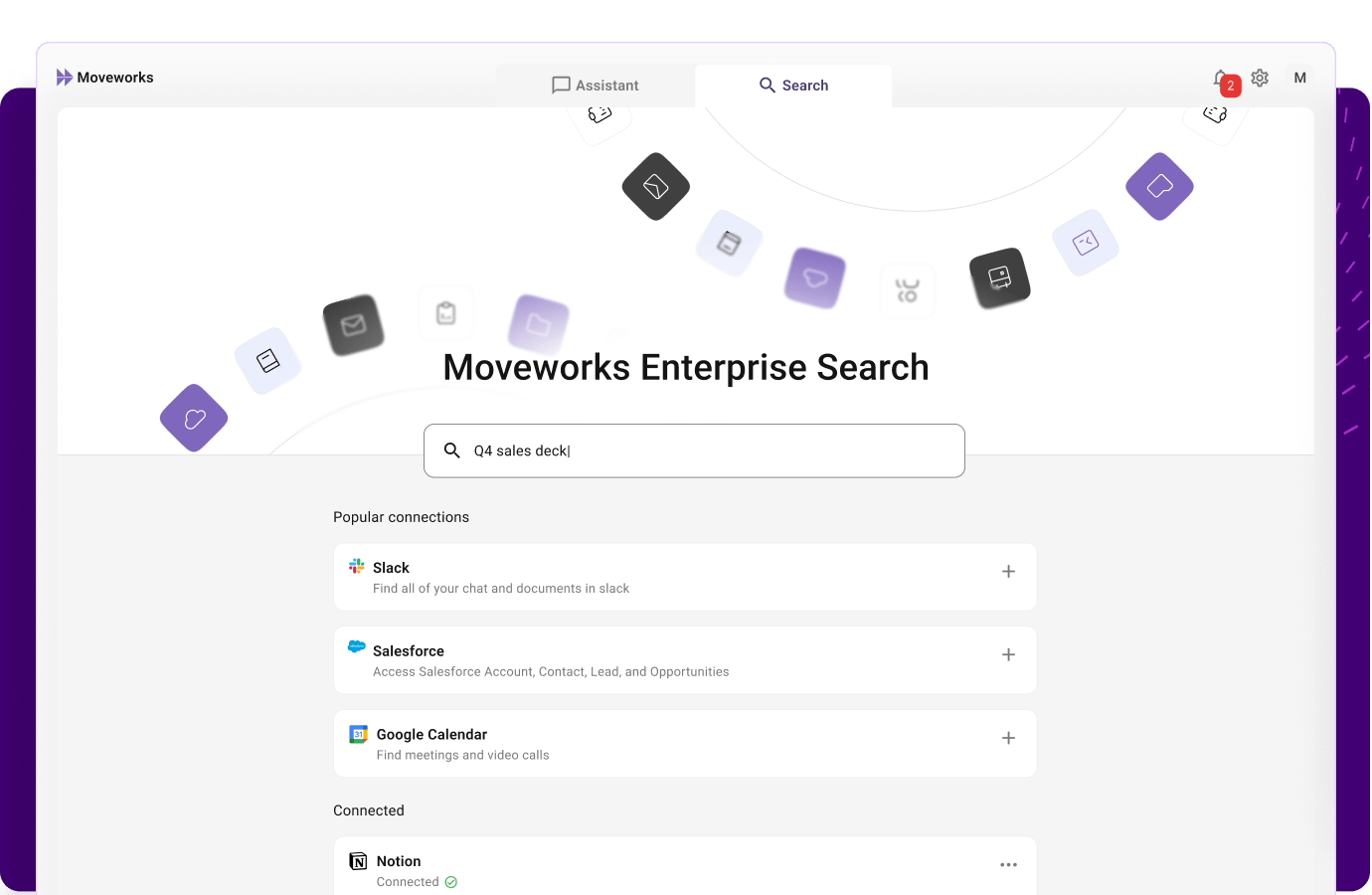Click the red notification badge showing 2
Screen dimensions: 1372x895
[1229, 86]
